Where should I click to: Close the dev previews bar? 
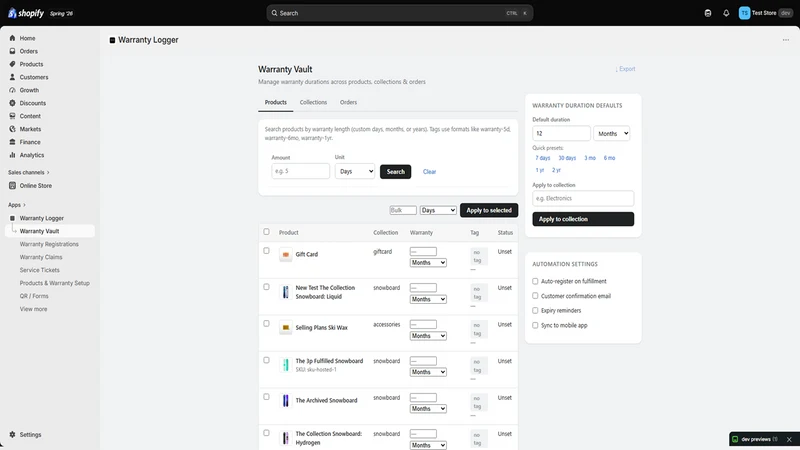789,439
